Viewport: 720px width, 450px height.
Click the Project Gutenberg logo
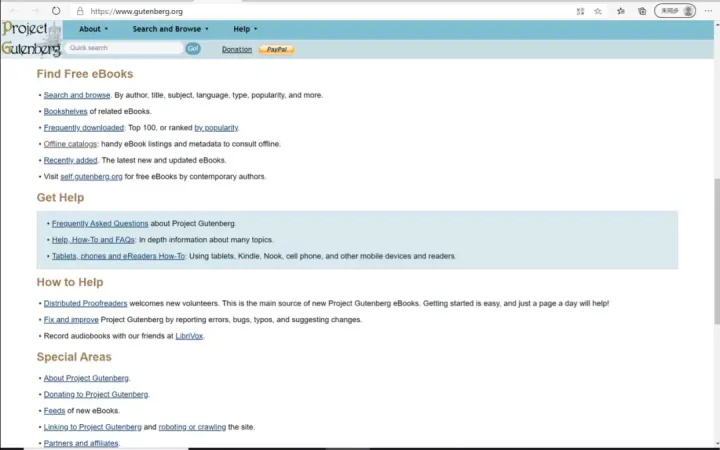tap(31, 39)
